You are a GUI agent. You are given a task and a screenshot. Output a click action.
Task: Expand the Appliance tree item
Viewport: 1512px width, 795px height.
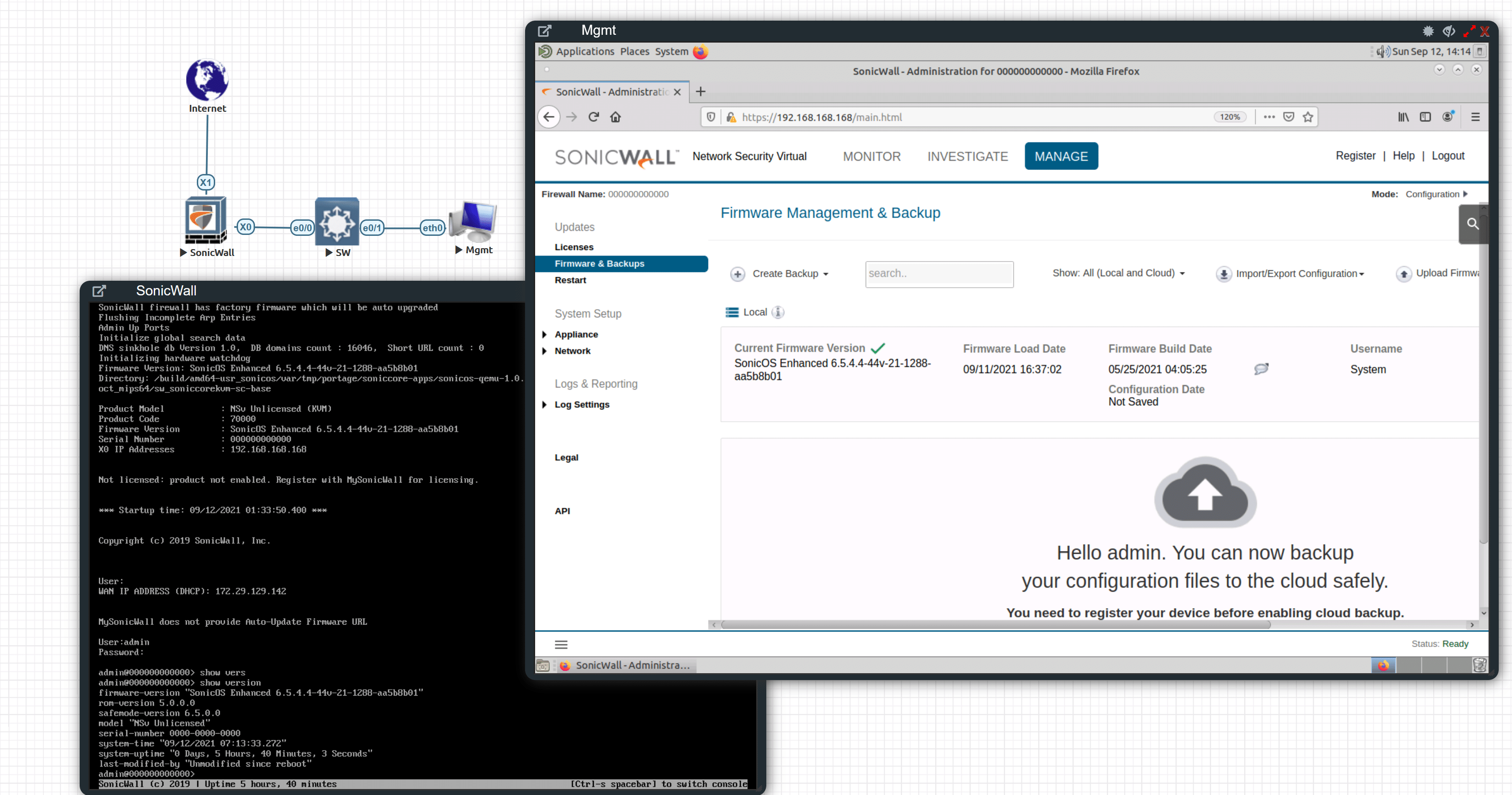[x=544, y=335]
